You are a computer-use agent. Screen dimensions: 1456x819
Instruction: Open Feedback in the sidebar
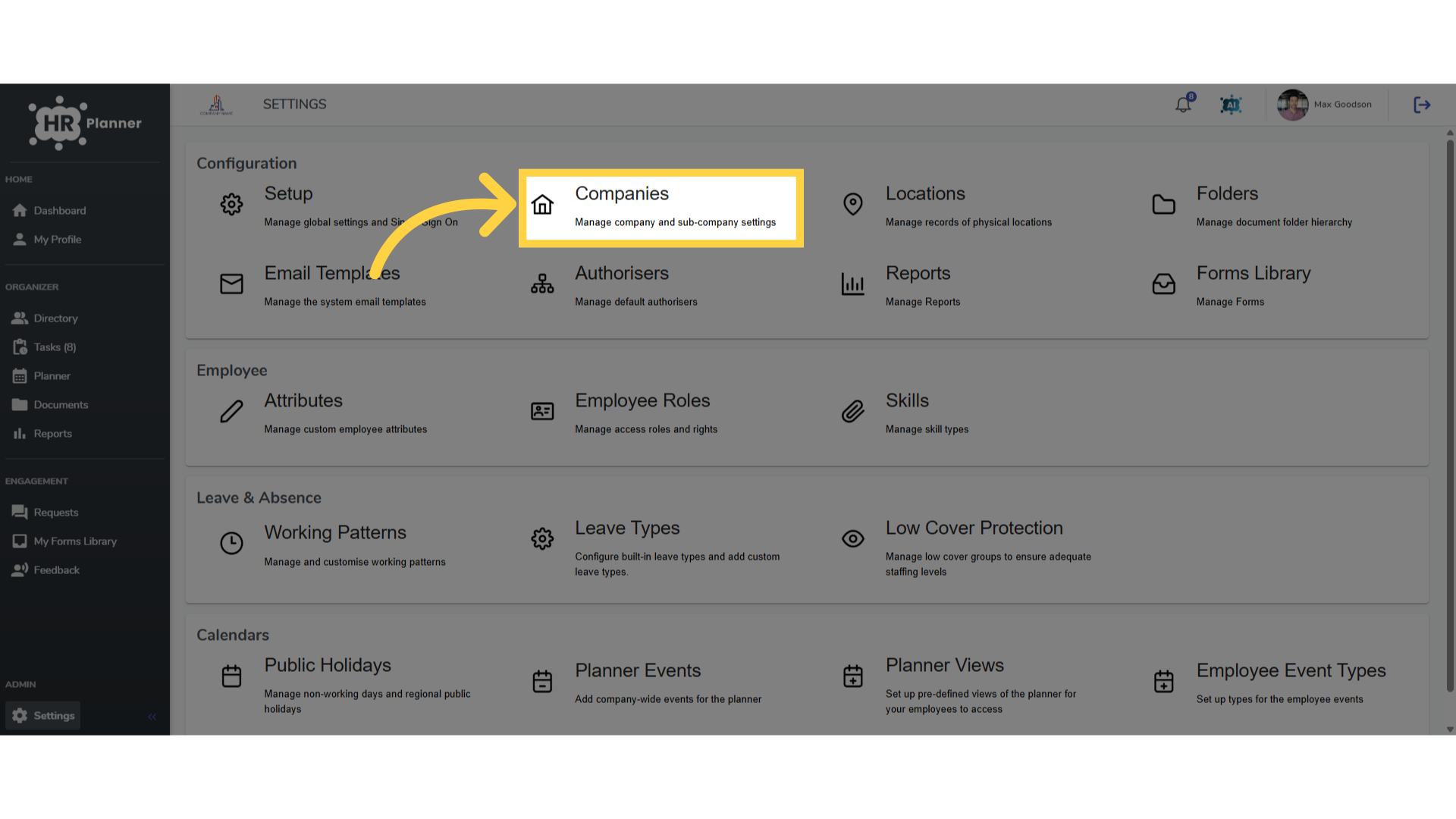point(45,570)
